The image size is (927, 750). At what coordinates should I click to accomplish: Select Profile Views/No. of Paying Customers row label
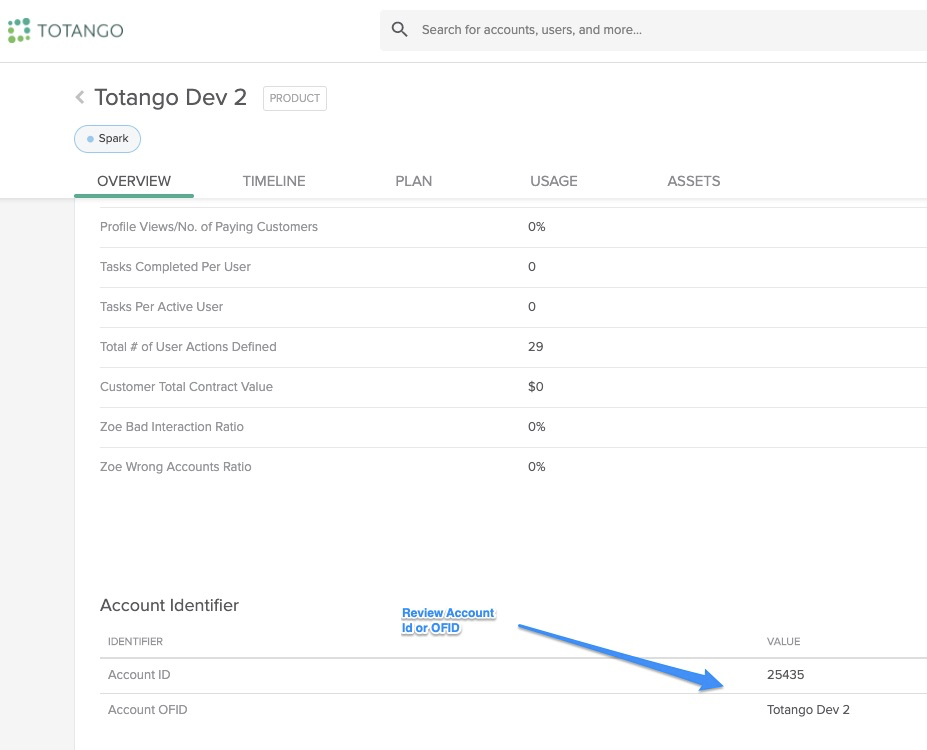pos(209,227)
